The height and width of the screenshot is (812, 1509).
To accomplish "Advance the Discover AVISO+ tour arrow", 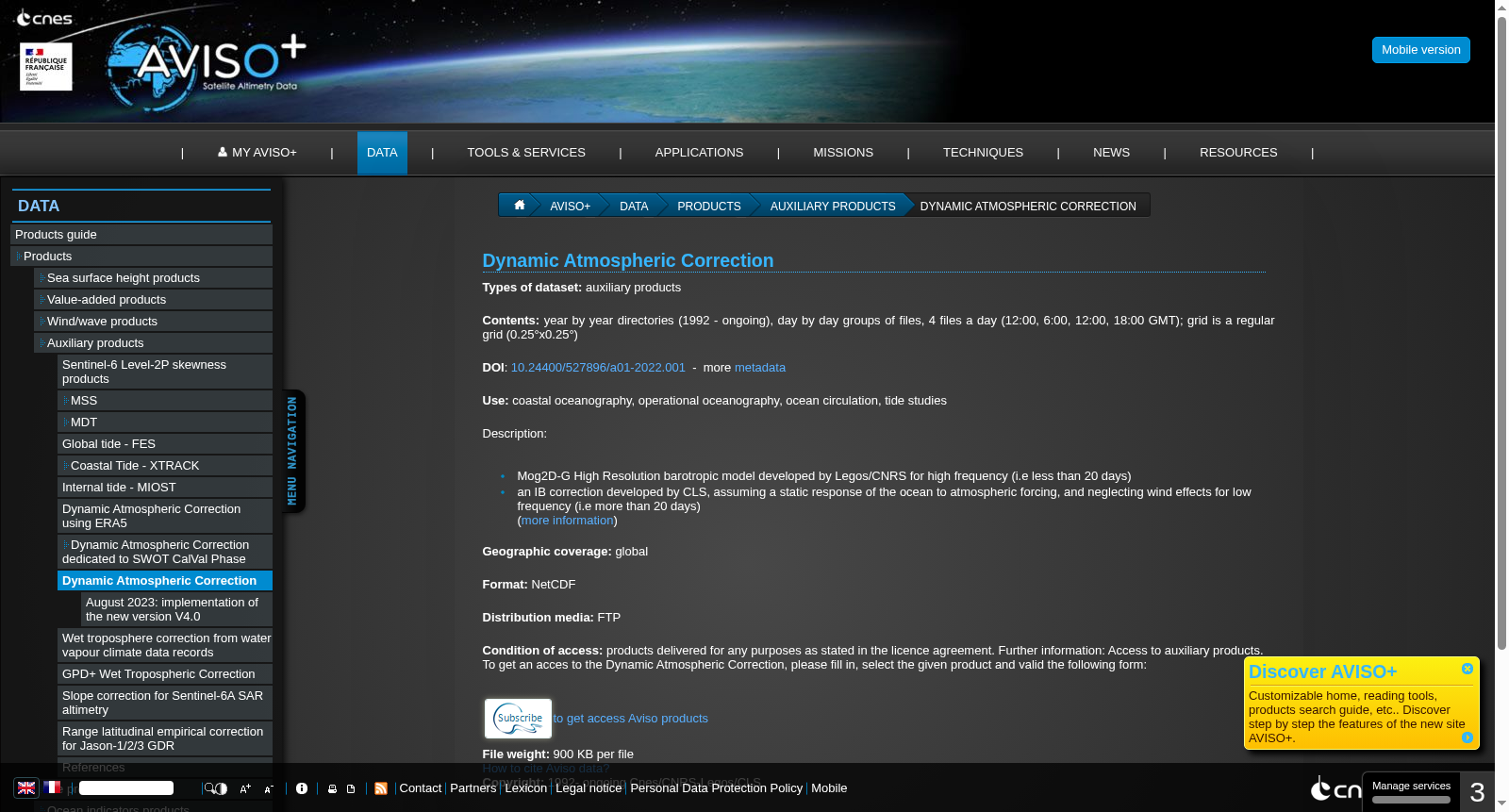I will (x=1468, y=737).
